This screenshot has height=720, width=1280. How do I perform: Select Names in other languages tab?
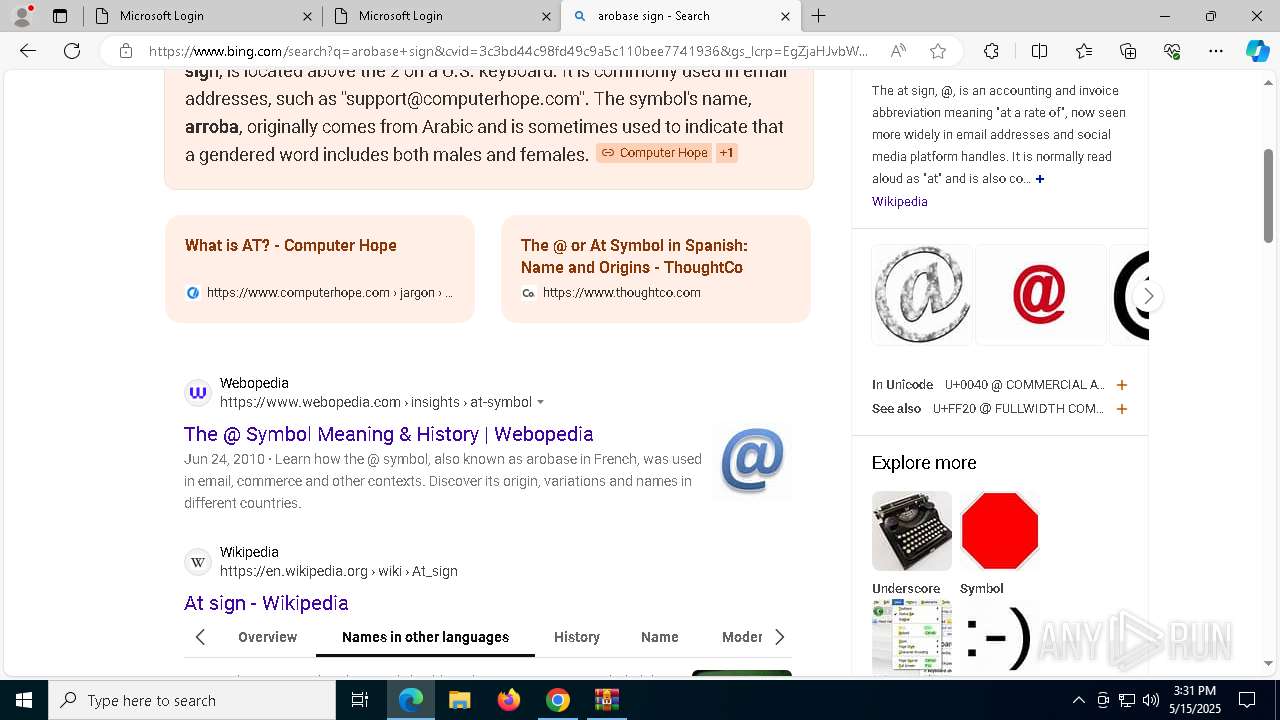425,637
